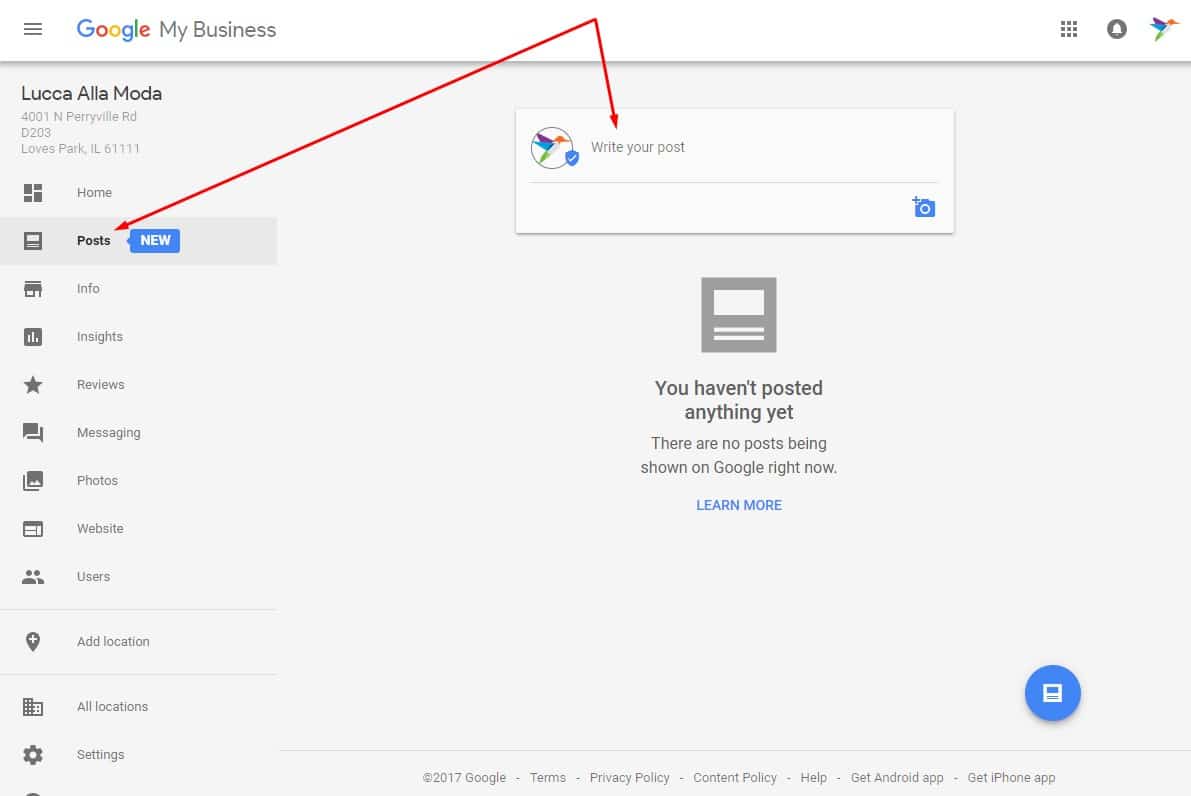Open the account profile hummingbird avatar
The height and width of the screenshot is (796, 1191).
(1163, 29)
